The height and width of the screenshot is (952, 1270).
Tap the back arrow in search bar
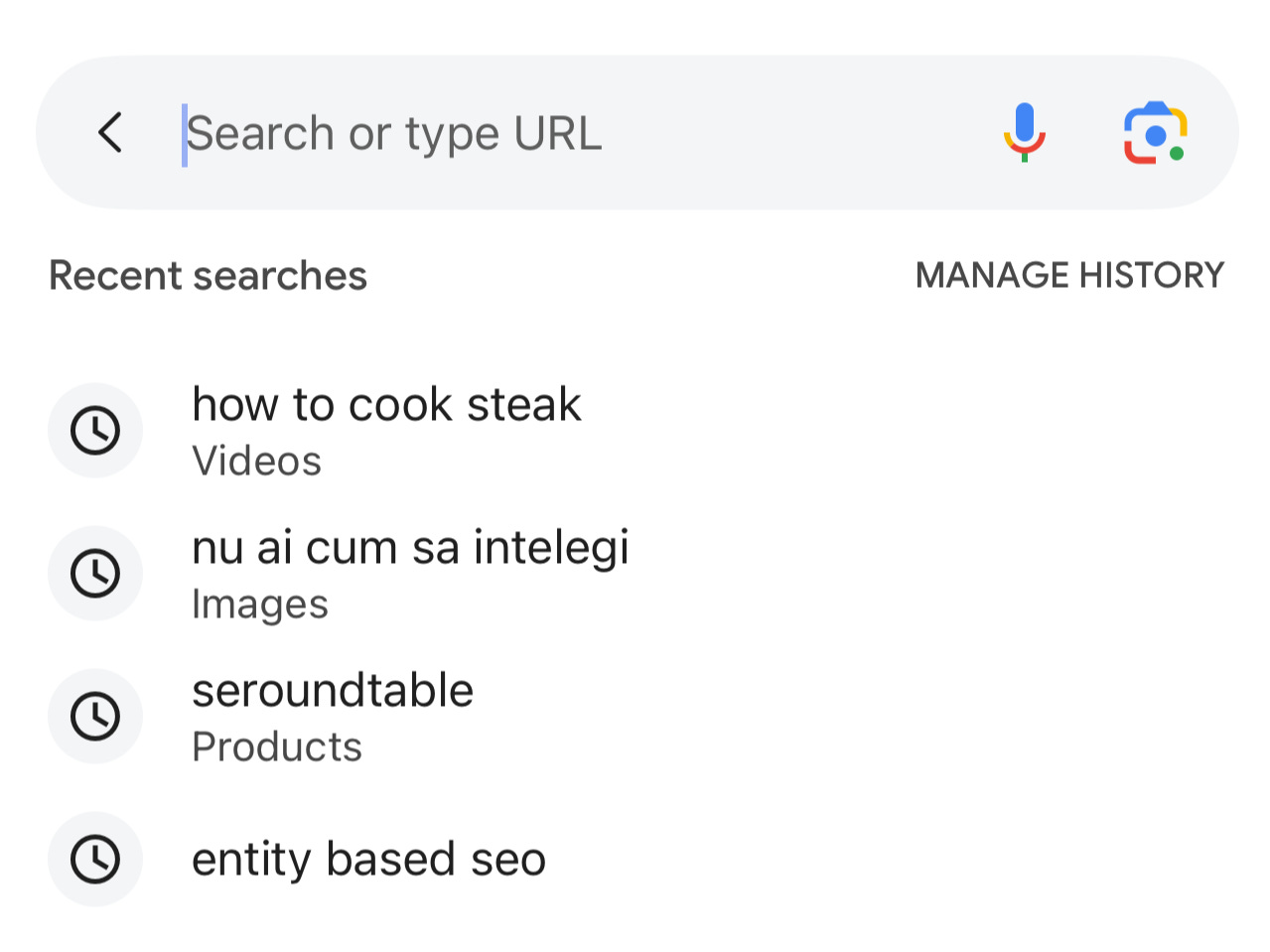(110, 132)
